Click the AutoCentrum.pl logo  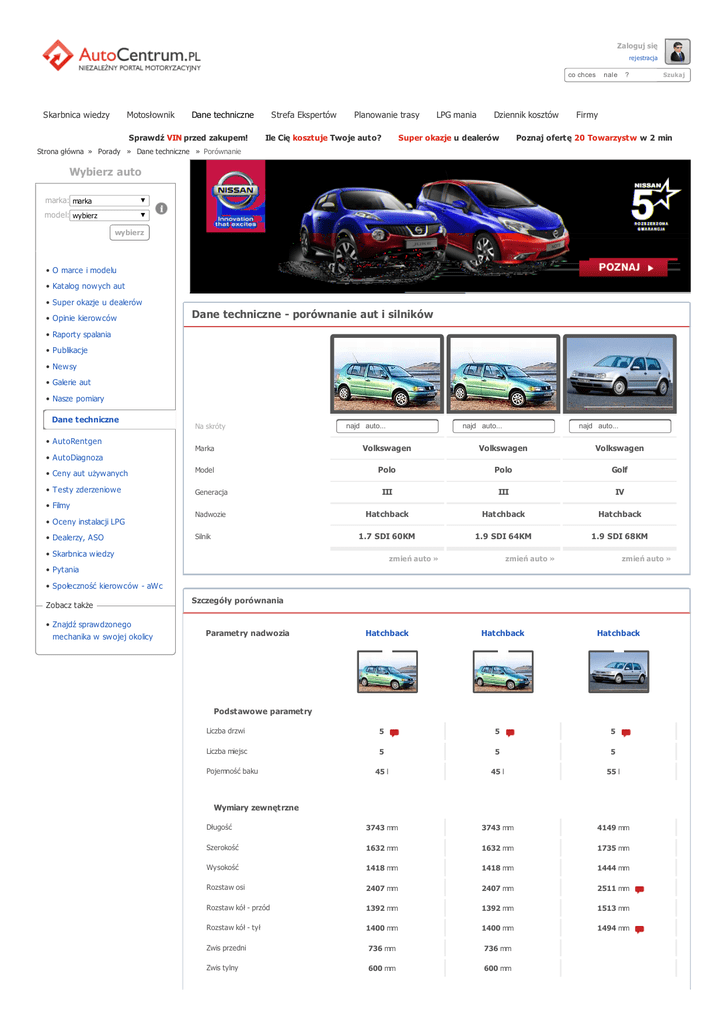tap(121, 56)
